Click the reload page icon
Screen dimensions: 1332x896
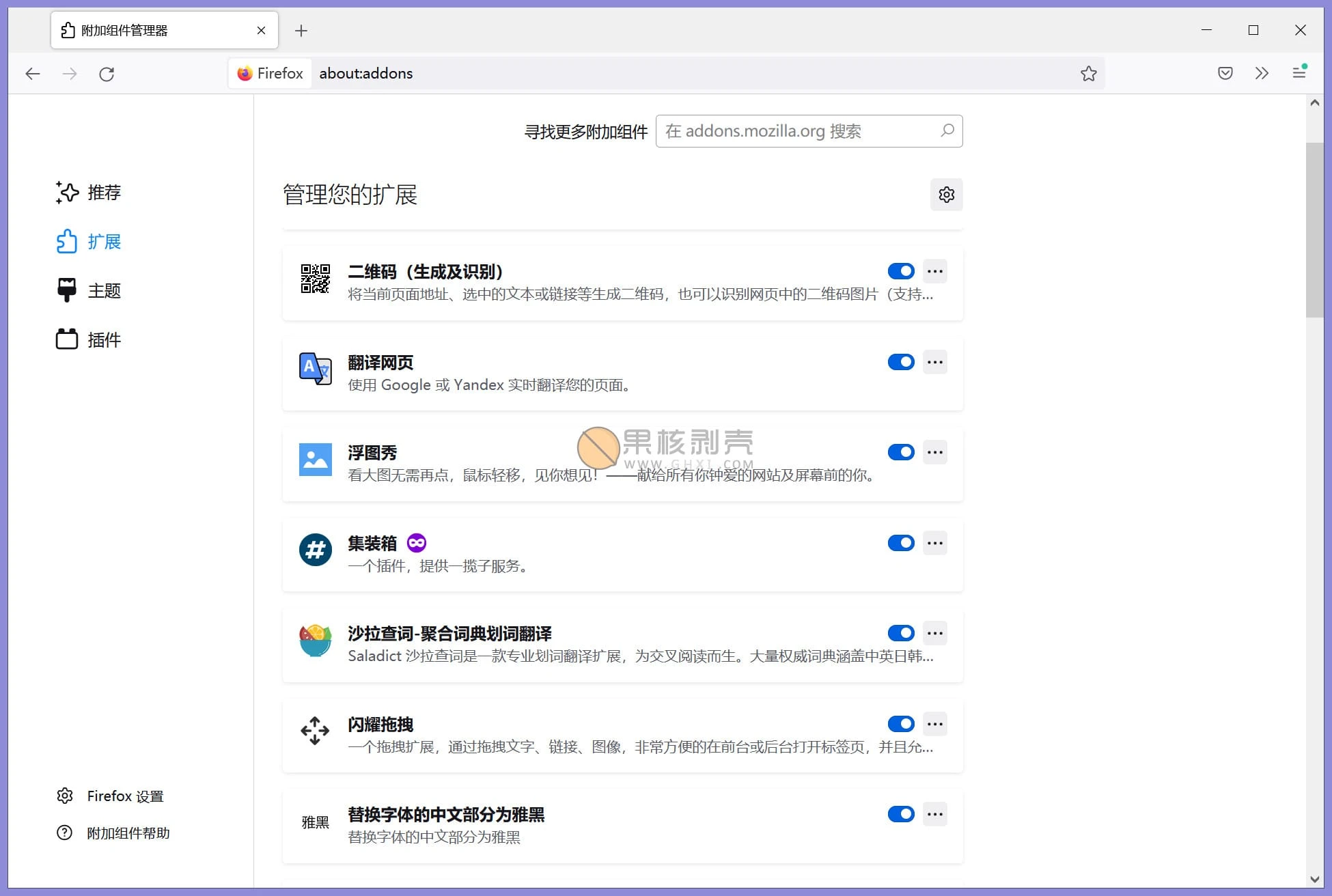pos(107,74)
